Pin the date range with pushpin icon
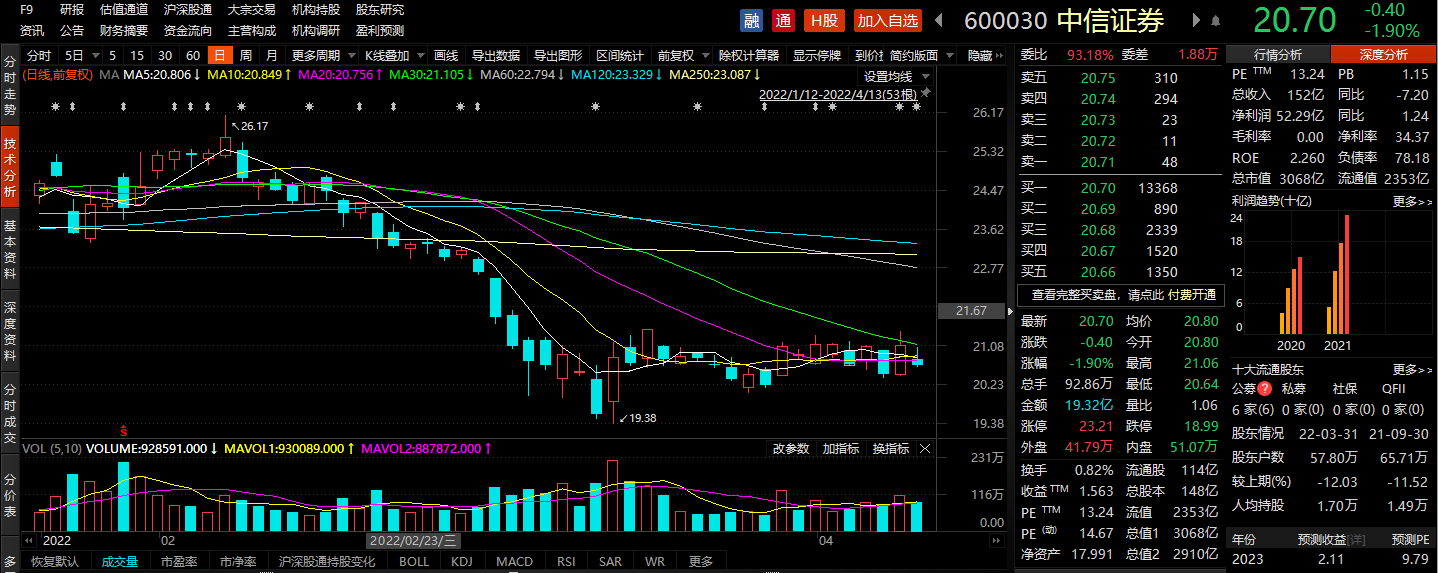 (925, 94)
